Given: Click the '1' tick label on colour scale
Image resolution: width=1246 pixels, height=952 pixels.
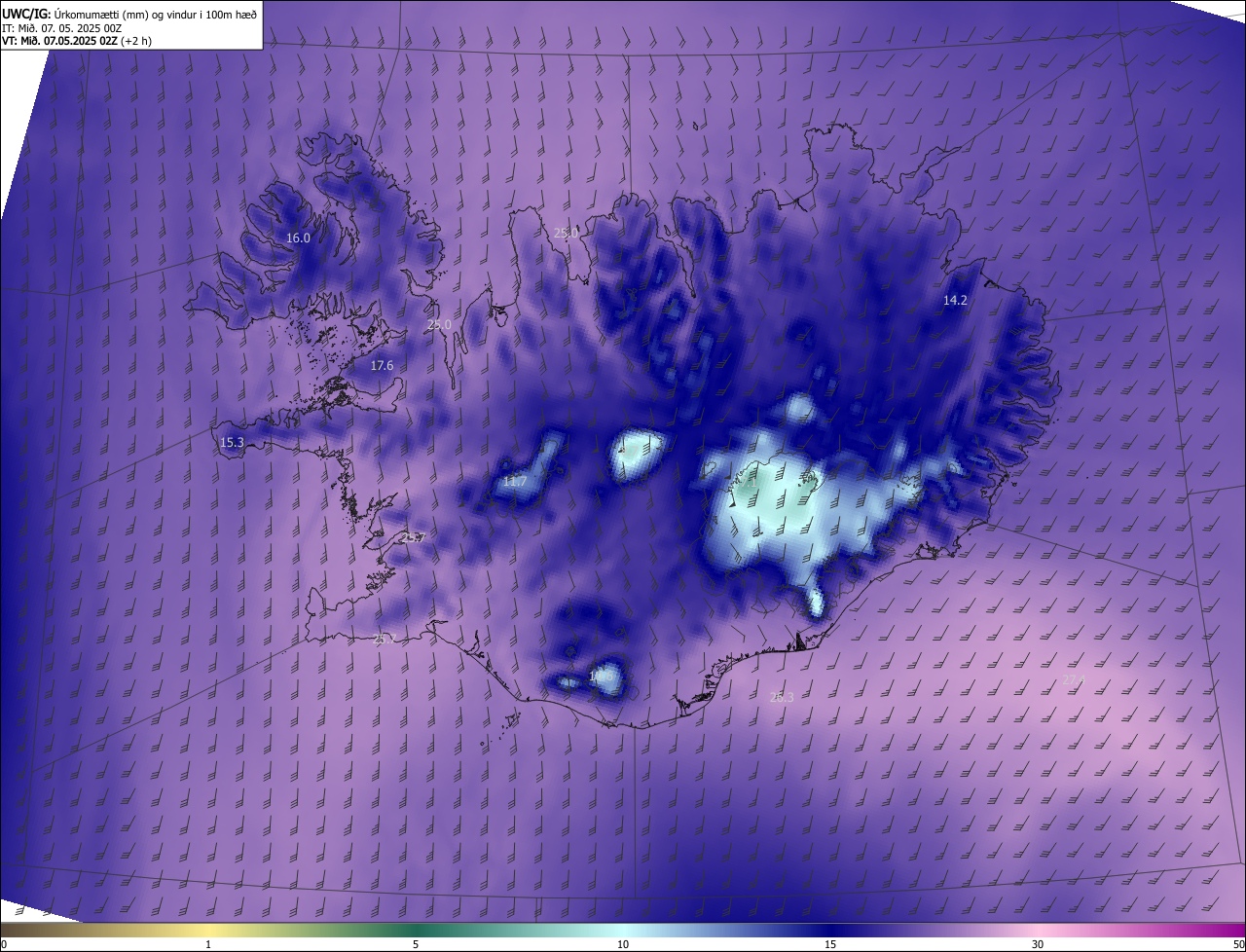Looking at the screenshot, I should click(208, 945).
